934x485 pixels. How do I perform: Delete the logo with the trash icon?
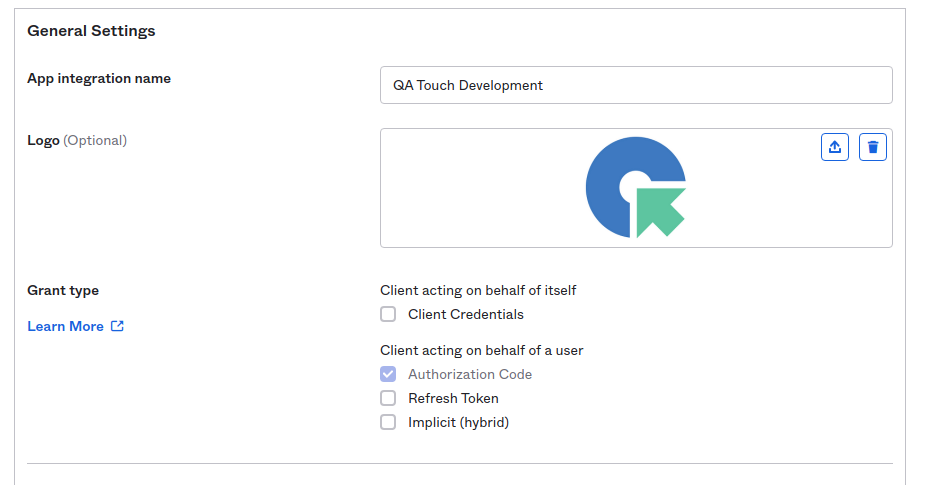pos(872,147)
